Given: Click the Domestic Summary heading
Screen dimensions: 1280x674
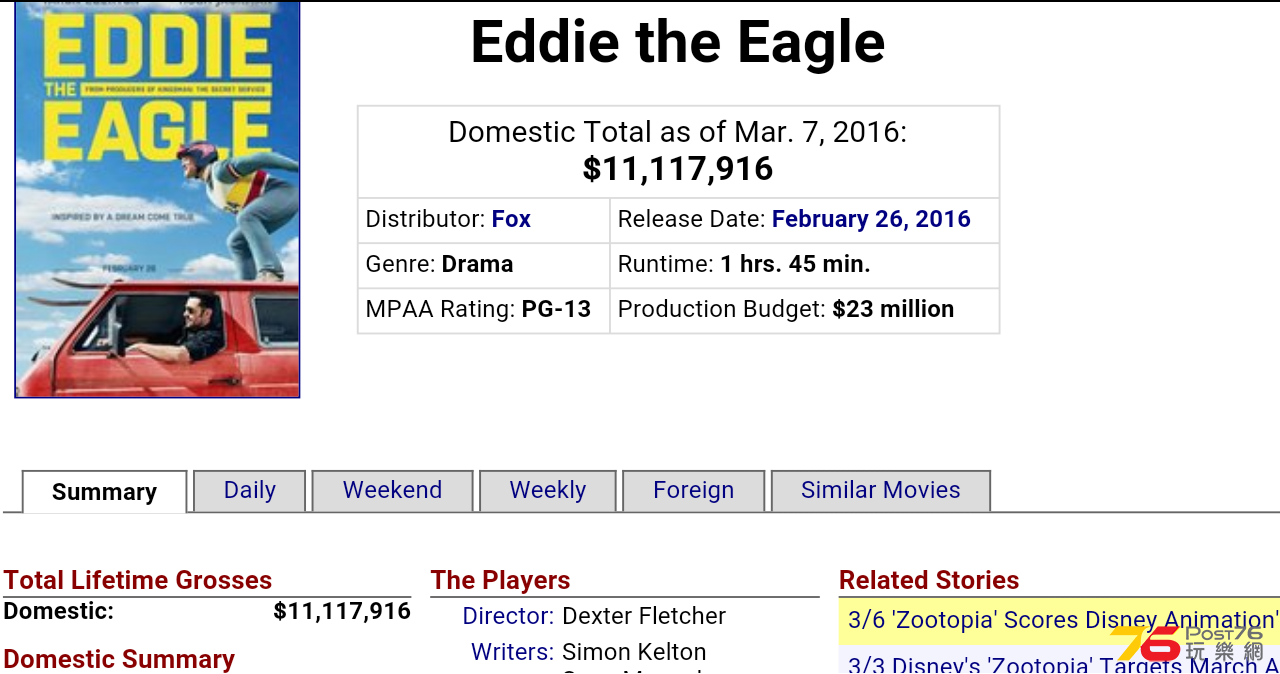Looking at the screenshot, I should pos(119,659).
